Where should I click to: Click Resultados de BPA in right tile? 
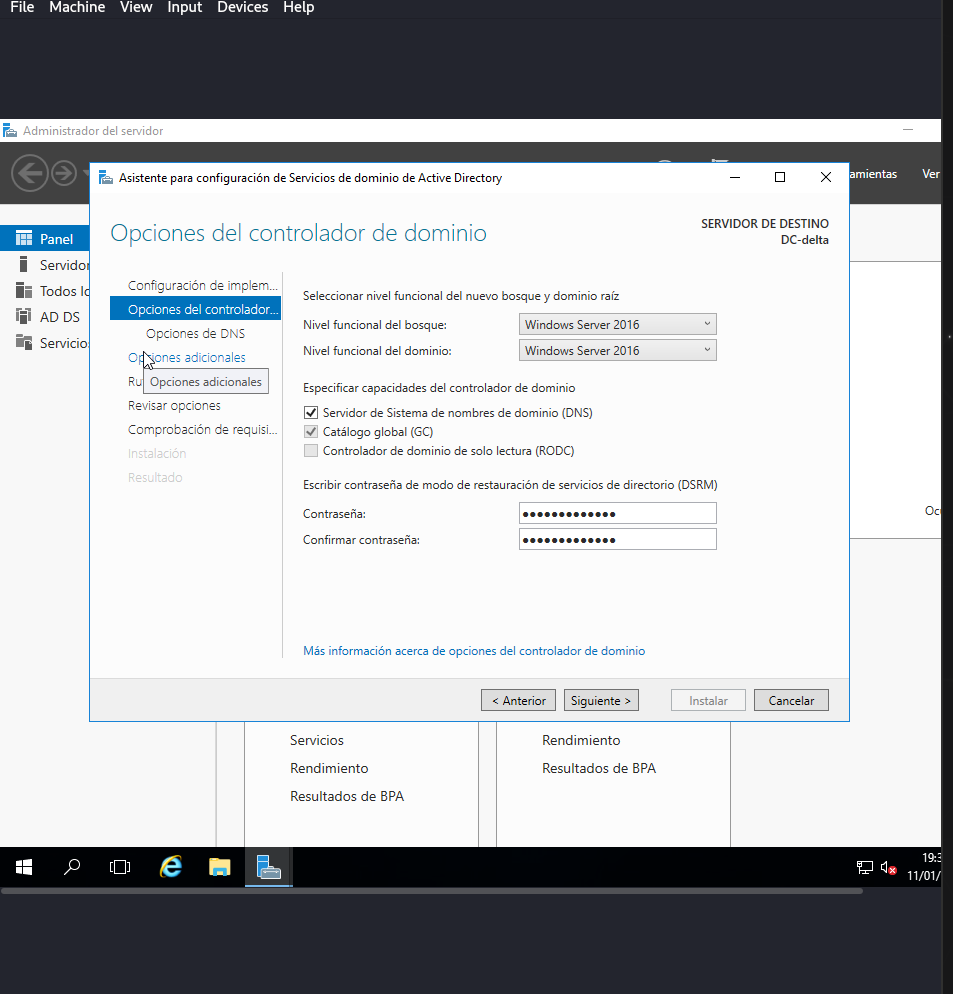(599, 768)
